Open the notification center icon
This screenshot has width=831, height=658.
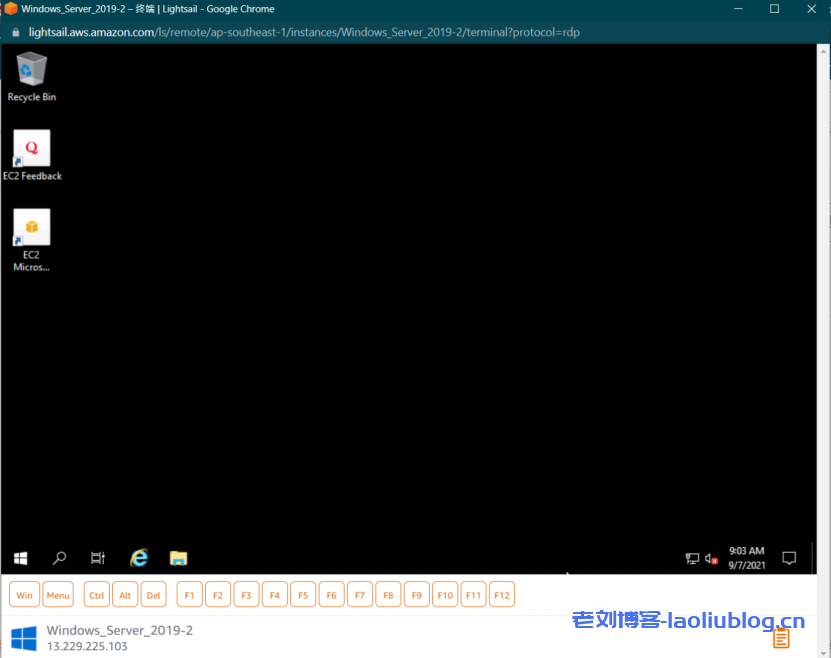click(789, 558)
